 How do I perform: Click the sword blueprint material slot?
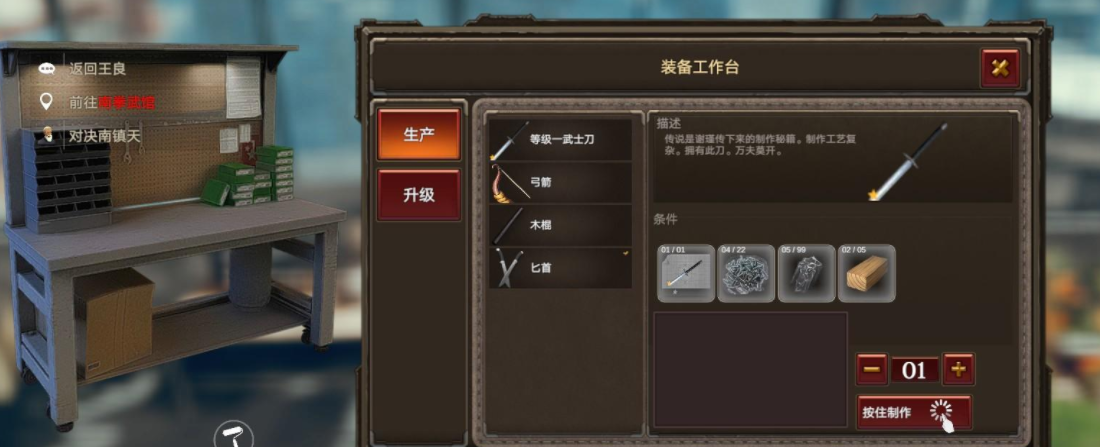685,273
